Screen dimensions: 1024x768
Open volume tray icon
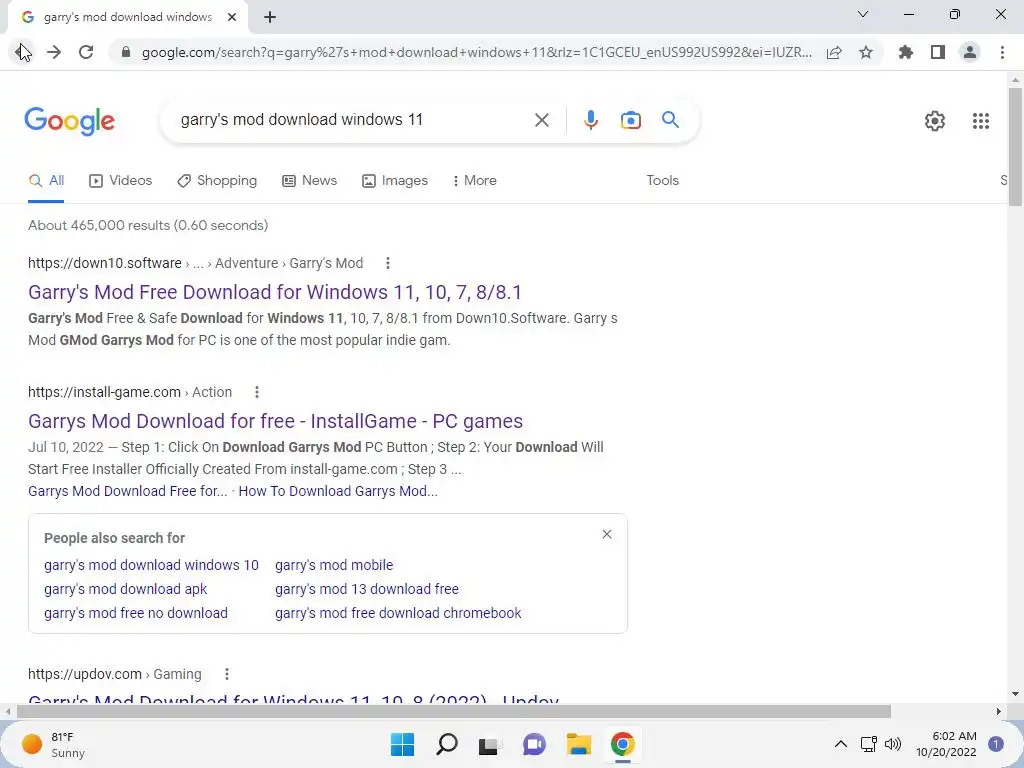(x=893, y=744)
